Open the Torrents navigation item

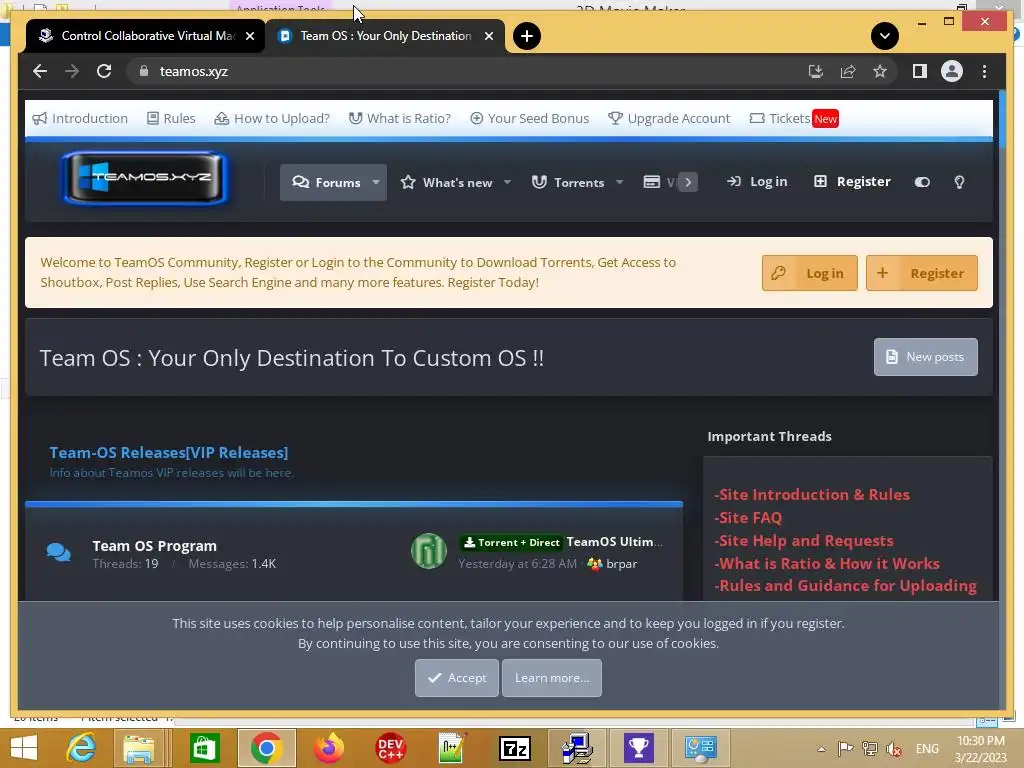click(x=568, y=182)
